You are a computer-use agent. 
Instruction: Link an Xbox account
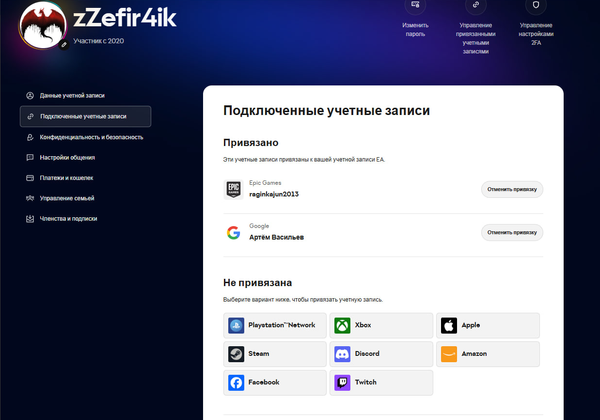click(381, 325)
